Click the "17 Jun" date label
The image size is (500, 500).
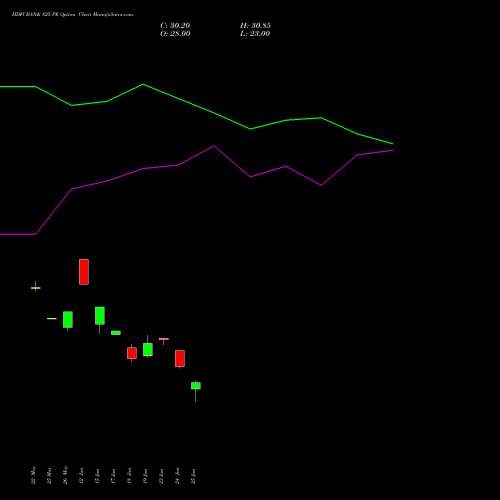click(x=113, y=476)
